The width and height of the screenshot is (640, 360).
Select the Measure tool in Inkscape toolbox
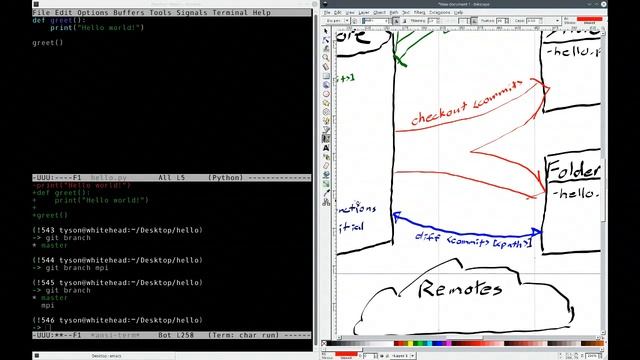[326, 67]
